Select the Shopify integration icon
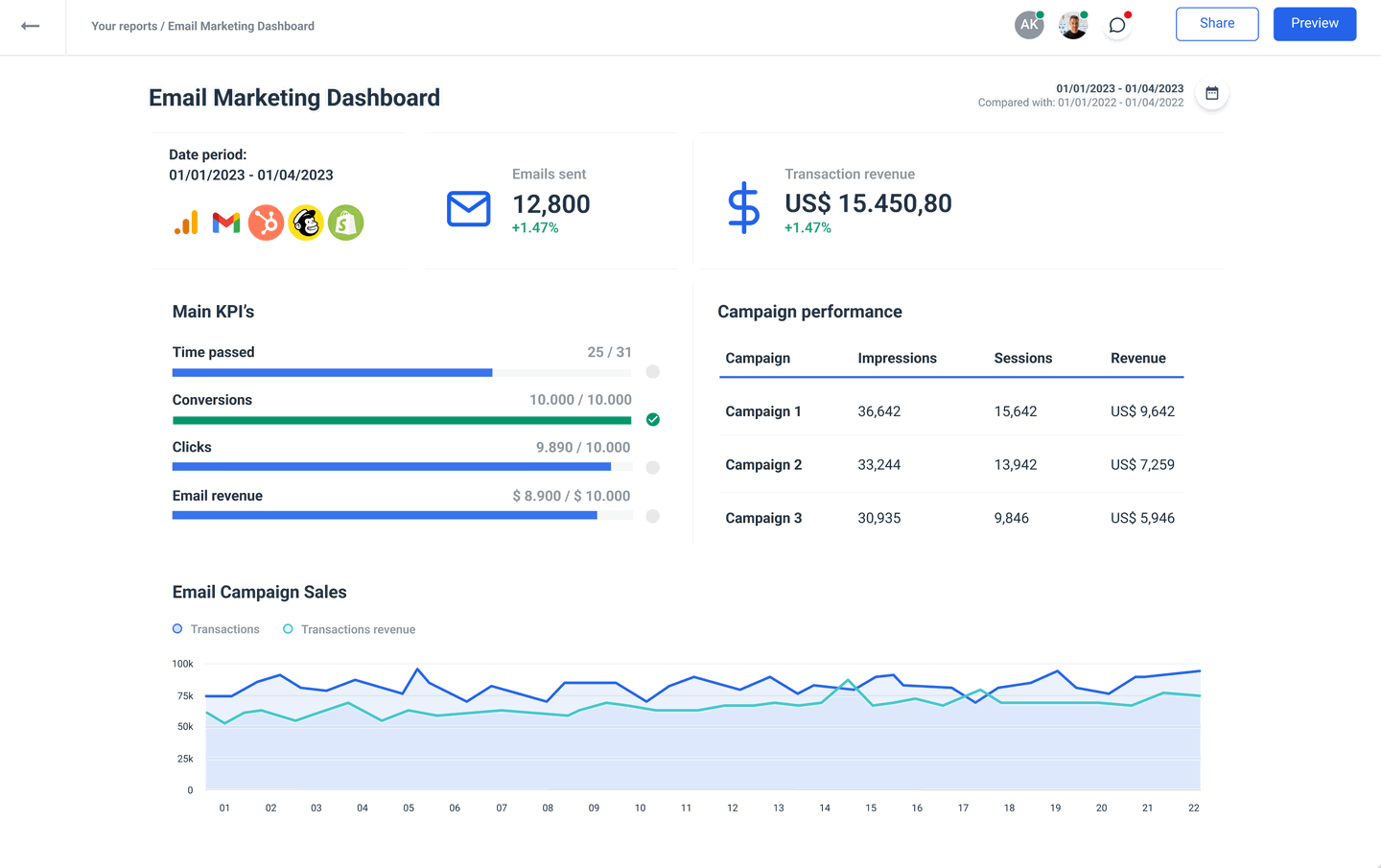The height and width of the screenshot is (868, 1381). pyautogui.click(x=345, y=222)
